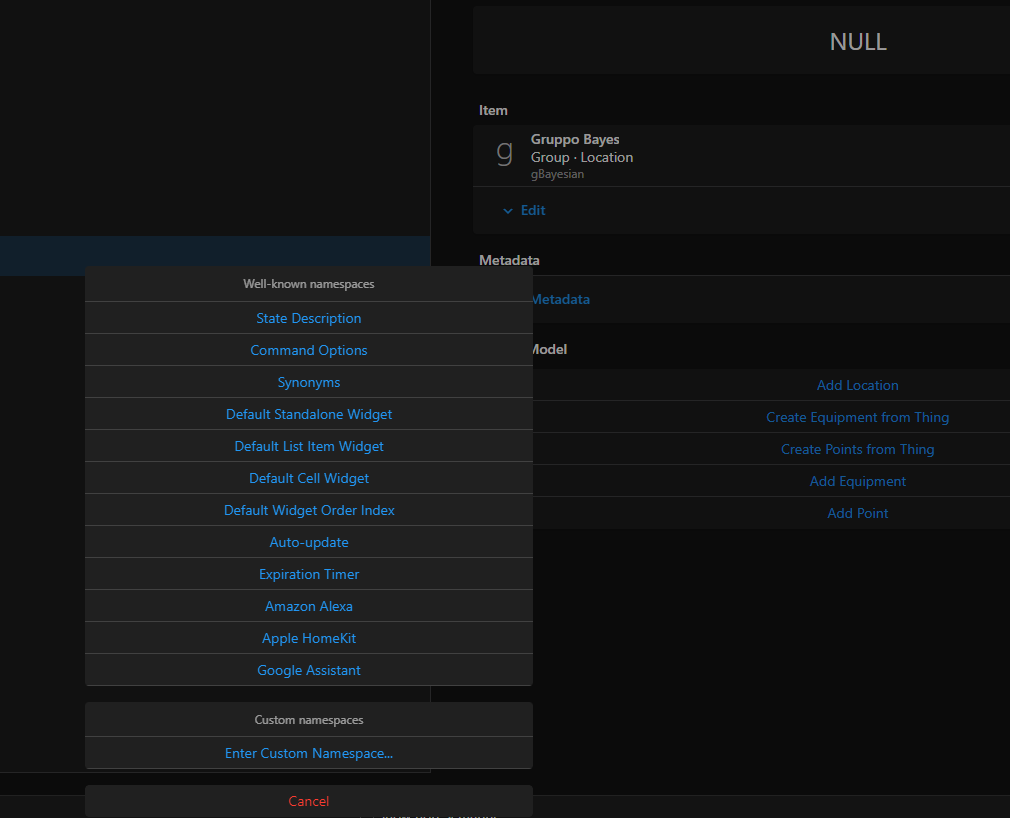This screenshot has height=818, width=1010.
Task: Pick Default List Item Widget
Action: 308,445
